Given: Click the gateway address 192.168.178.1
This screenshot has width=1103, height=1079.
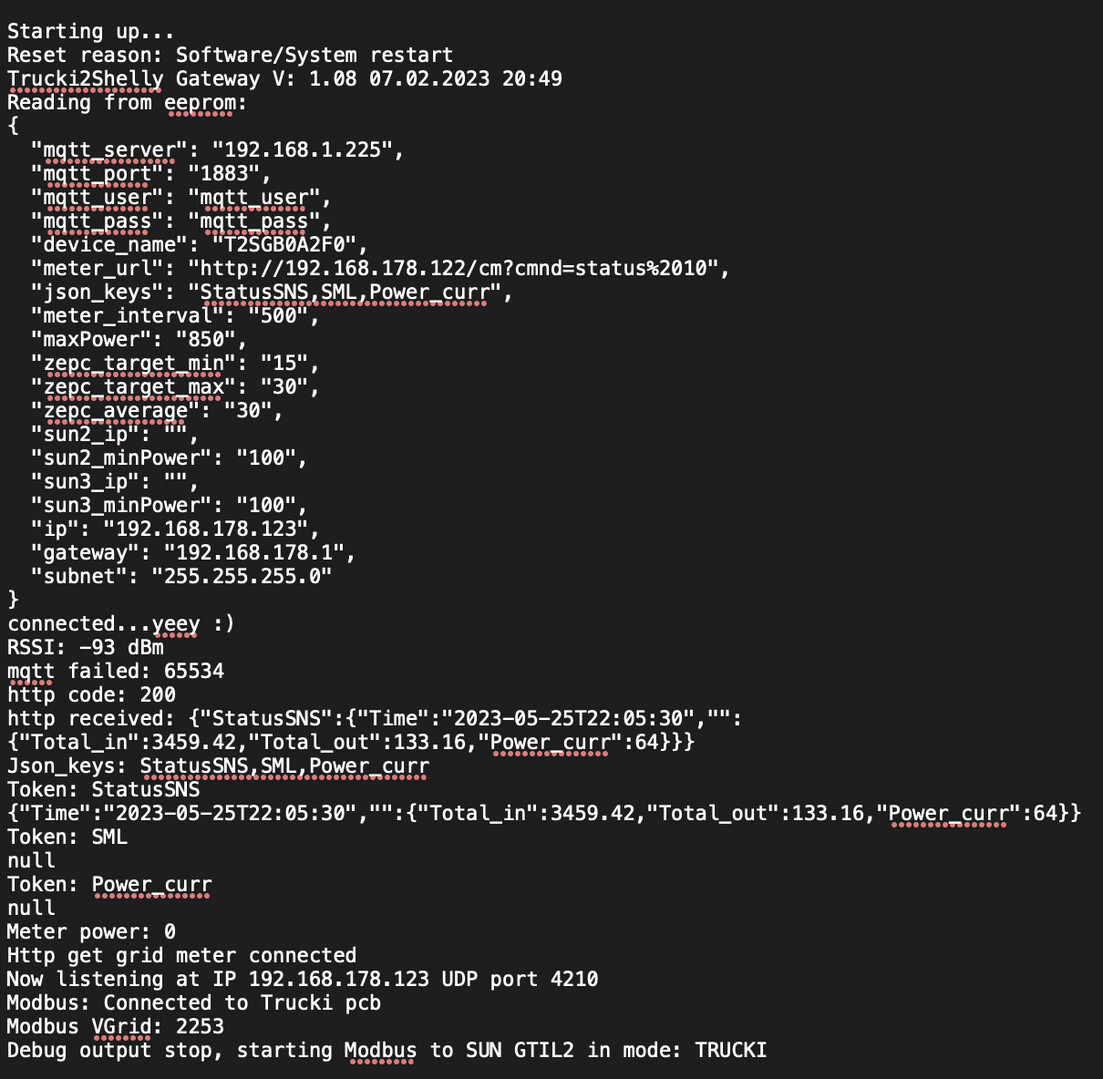Looking at the screenshot, I should pos(254,553).
